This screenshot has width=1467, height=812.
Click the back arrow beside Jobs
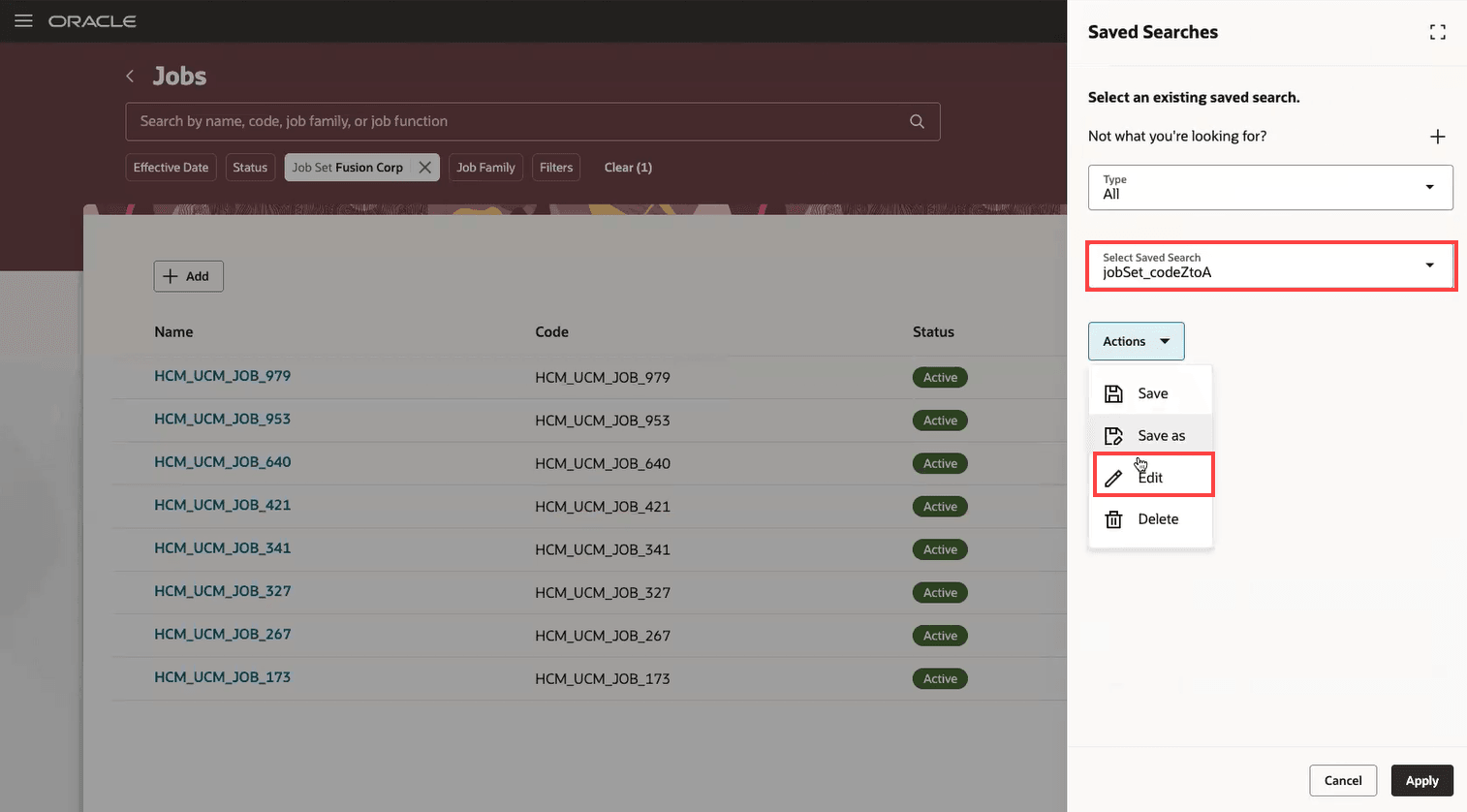(130, 77)
